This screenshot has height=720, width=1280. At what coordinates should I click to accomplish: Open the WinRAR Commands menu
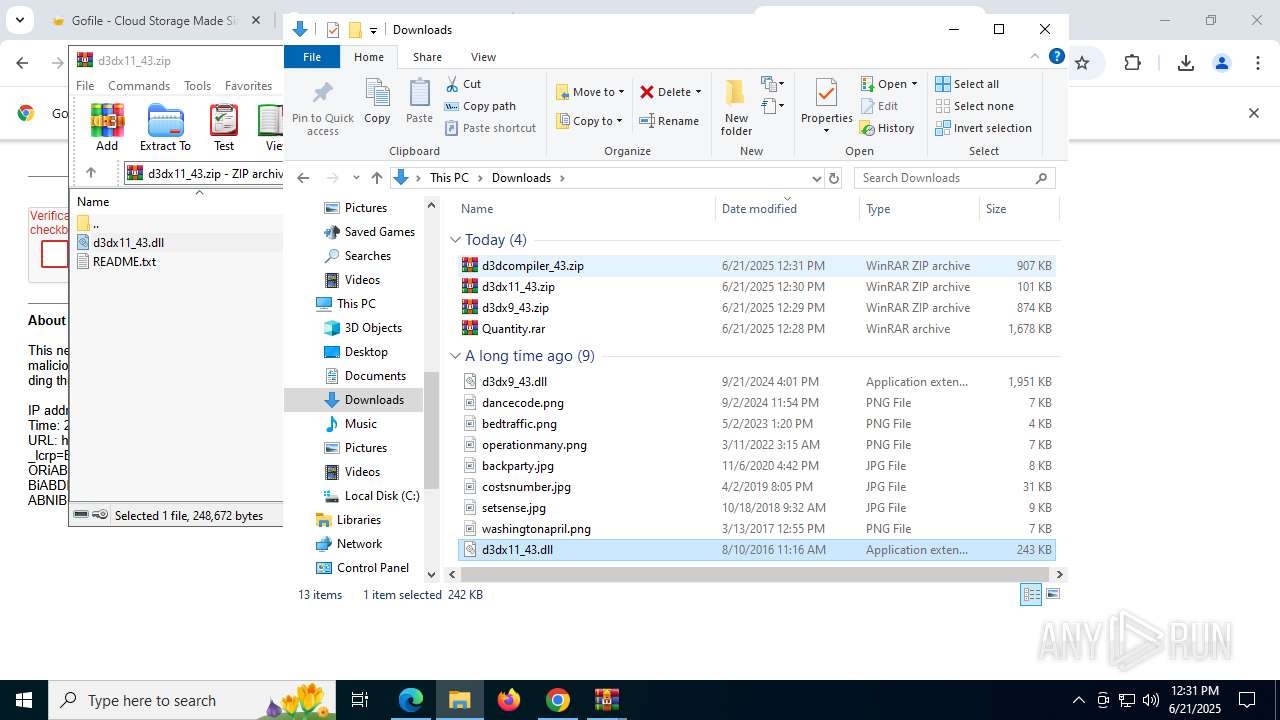(x=139, y=86)
